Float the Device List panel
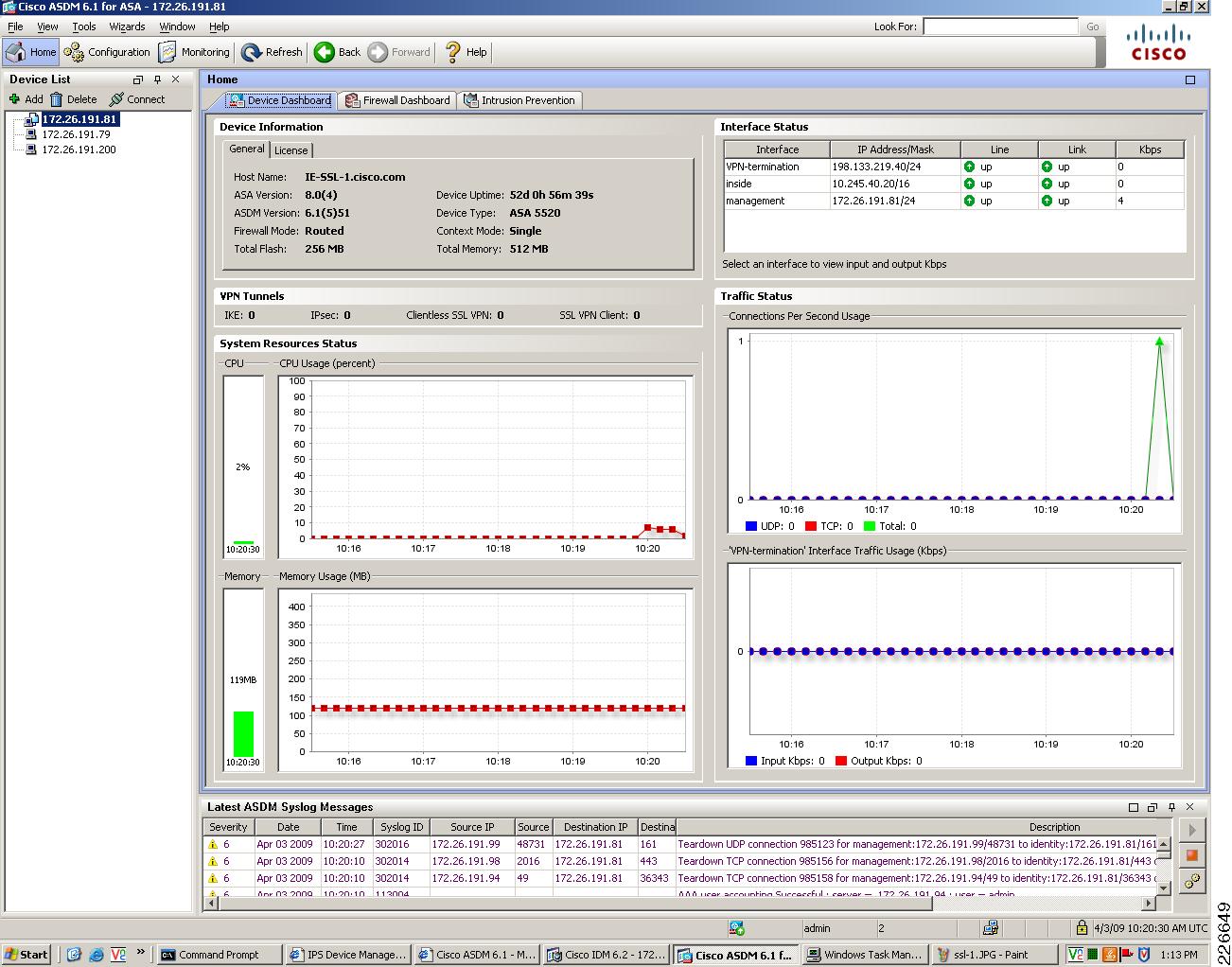1232x967 pixels. click(x=138, y=79)
